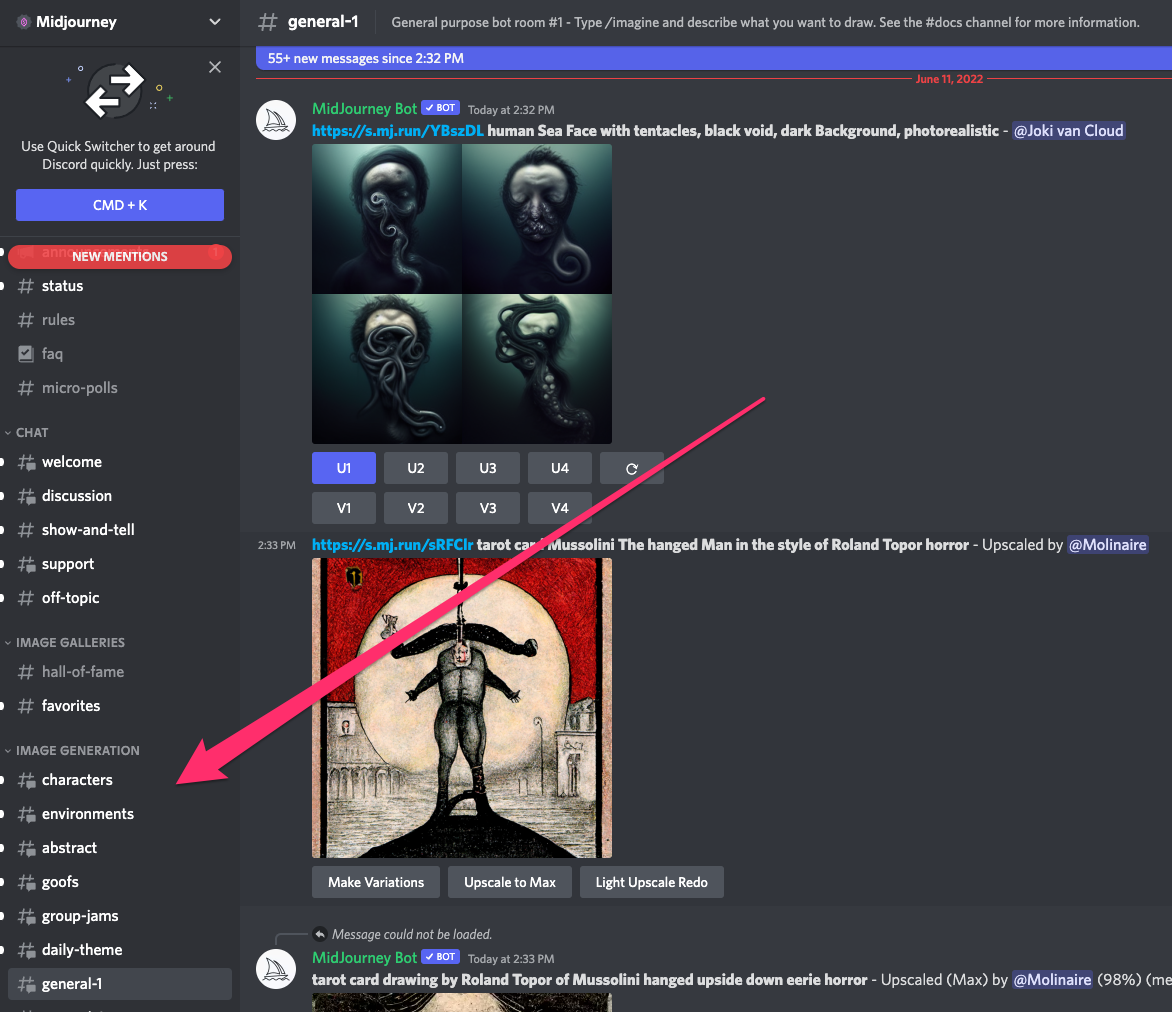Click the Midjourney server logo icon
The image size is (1172, 1012).
23,22
